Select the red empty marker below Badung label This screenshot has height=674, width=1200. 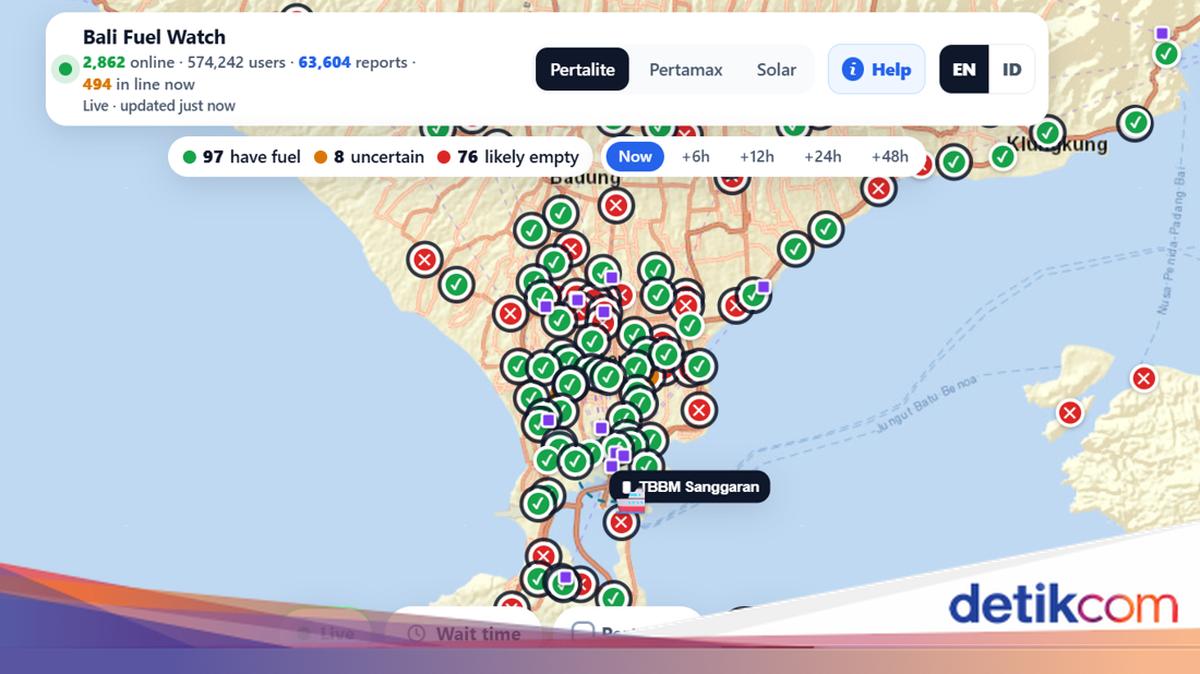tap(616, 206)
